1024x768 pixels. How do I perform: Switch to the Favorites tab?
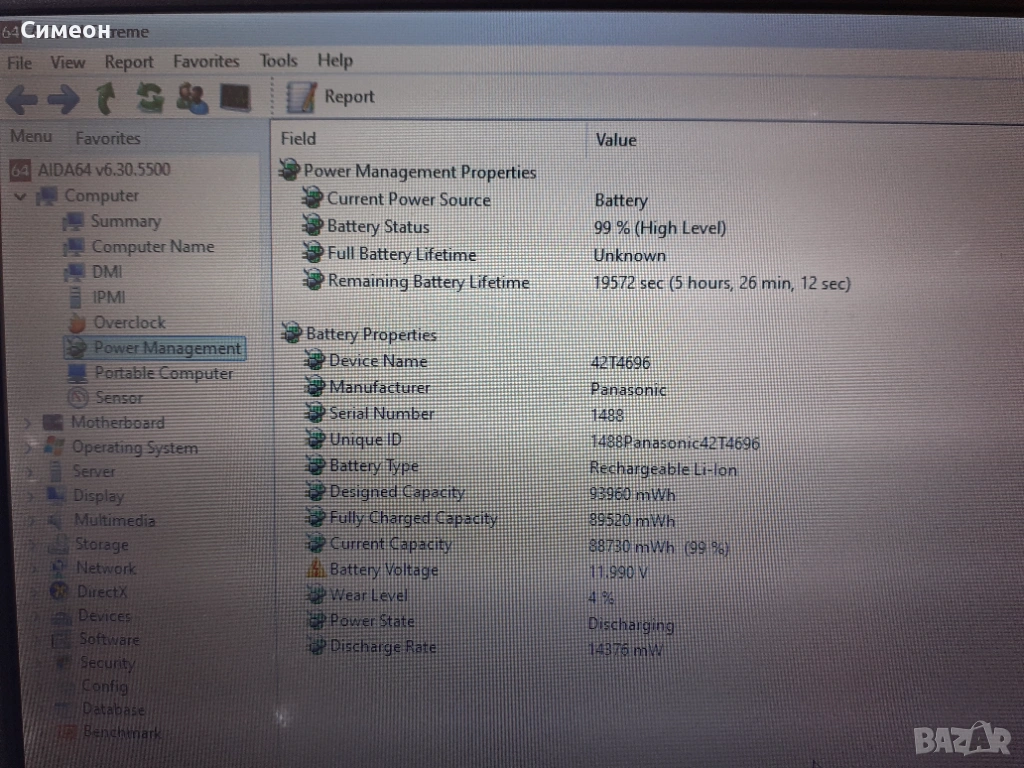(108, 138)
